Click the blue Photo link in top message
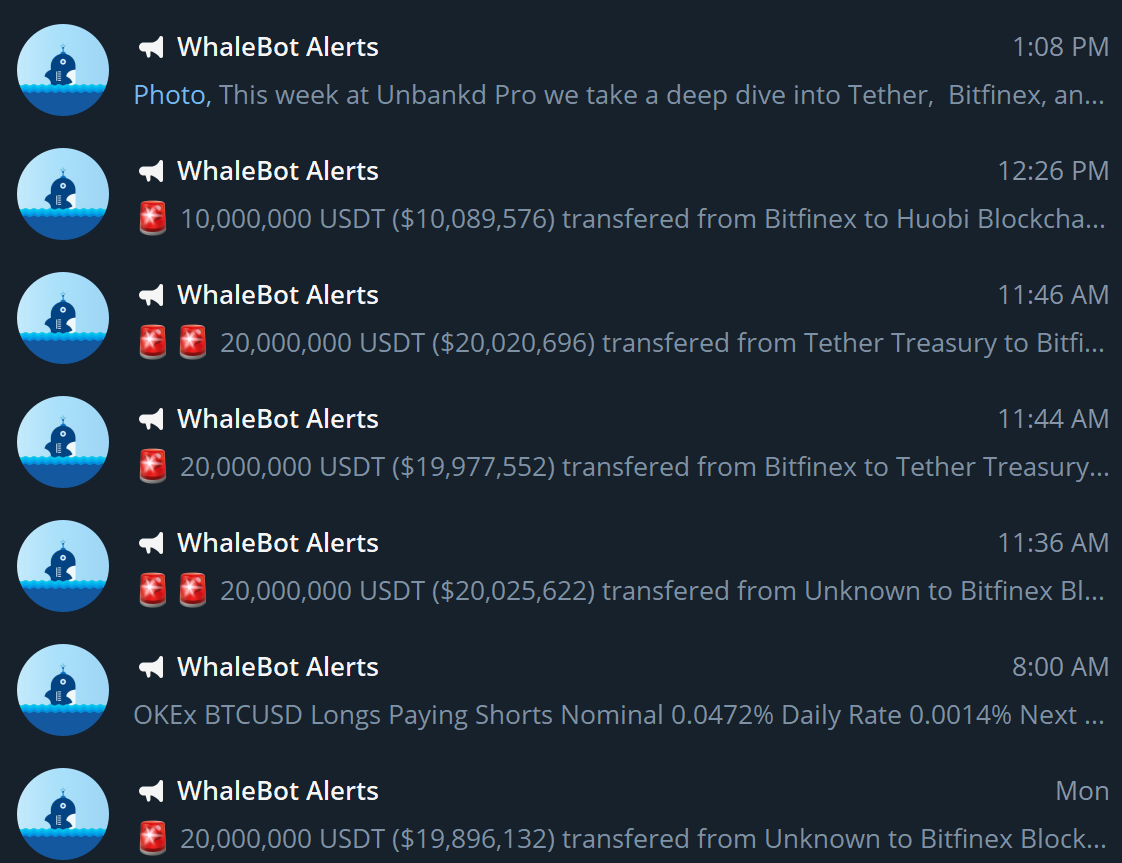 click(x=171, y=95)
